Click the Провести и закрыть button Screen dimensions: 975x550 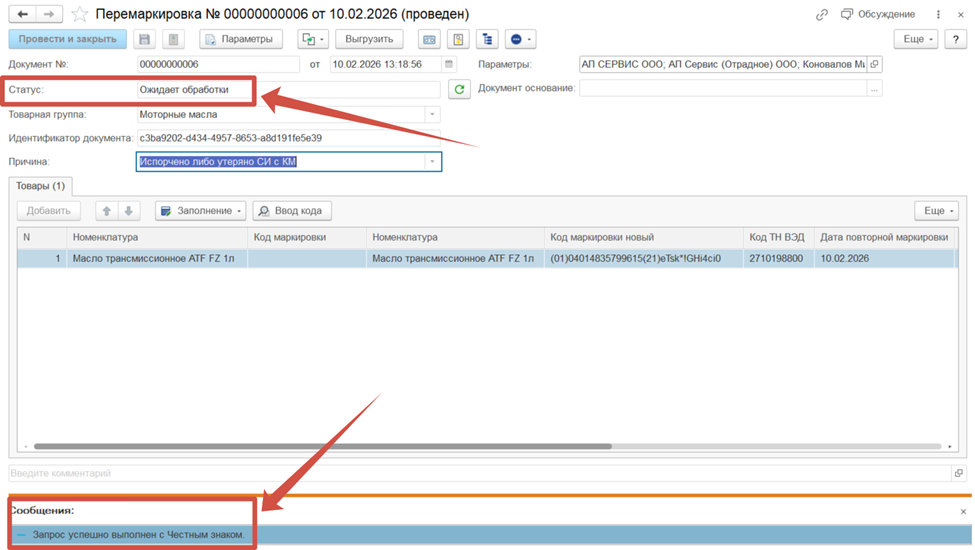tap(68, 40)
